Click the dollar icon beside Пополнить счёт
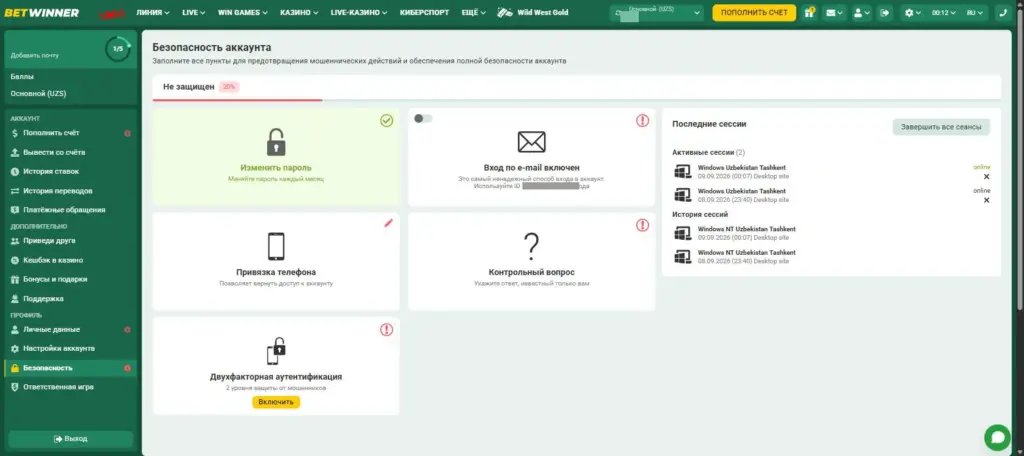The width and height of the screenshot is (1024, 456). click(15, 133)
